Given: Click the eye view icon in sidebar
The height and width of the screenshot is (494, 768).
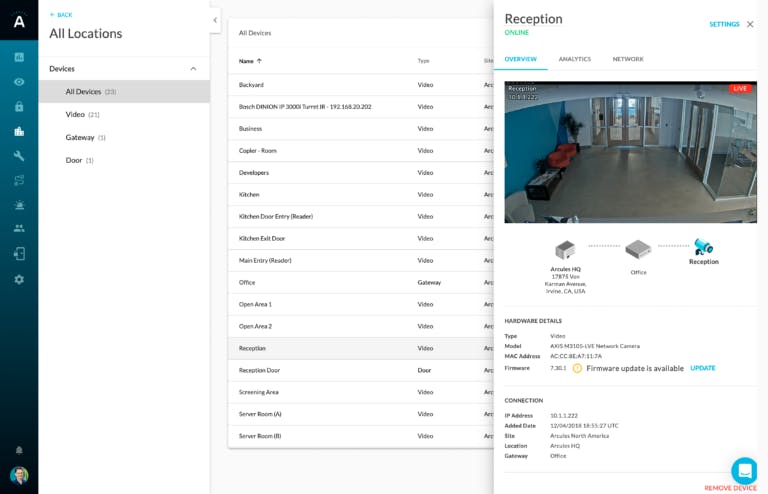Looking at the screenshot, I should 19,82.
